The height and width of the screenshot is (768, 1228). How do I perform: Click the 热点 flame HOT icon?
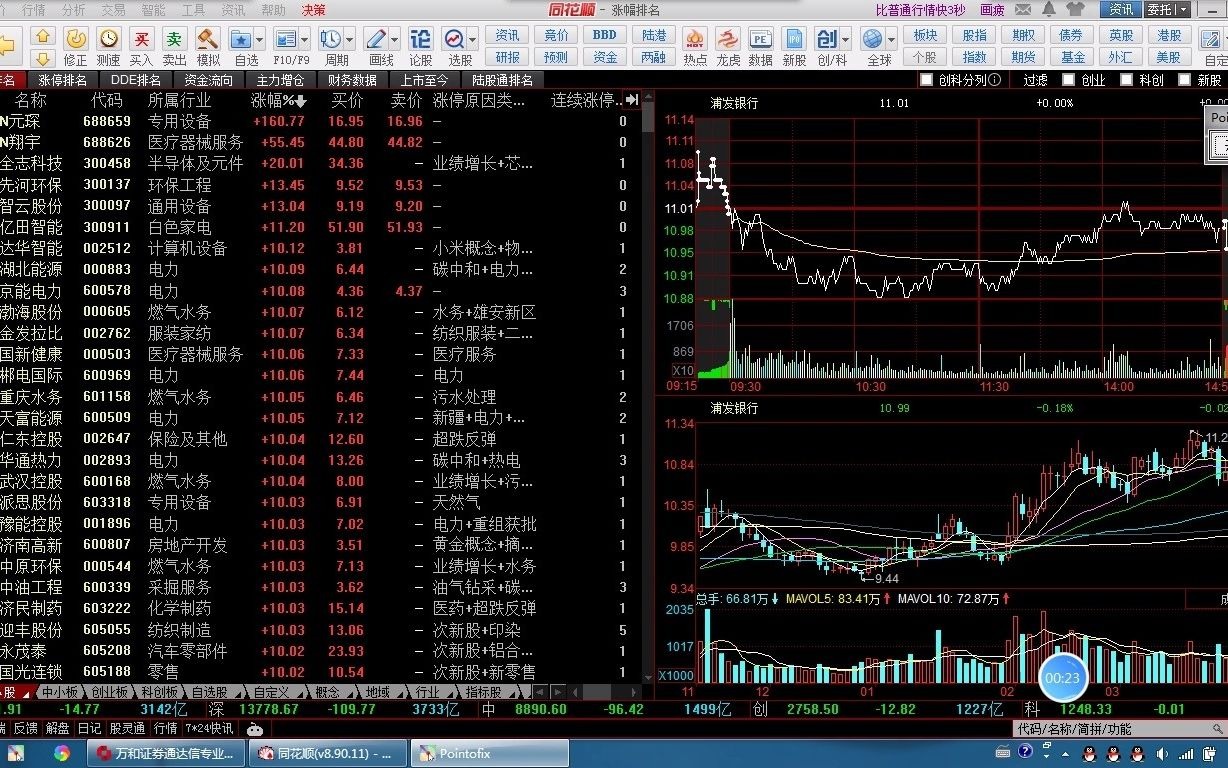[695, 40]
